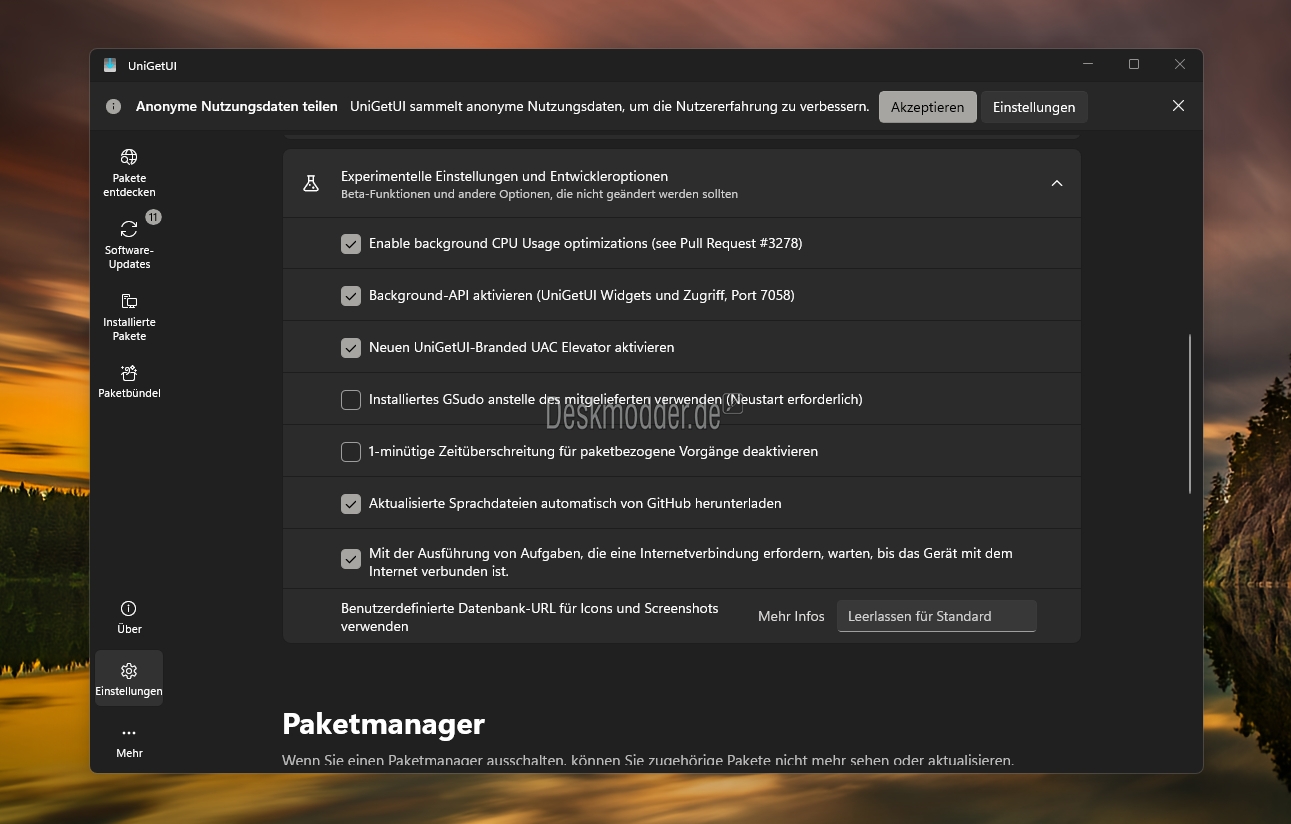Open the Über info page

129,617
